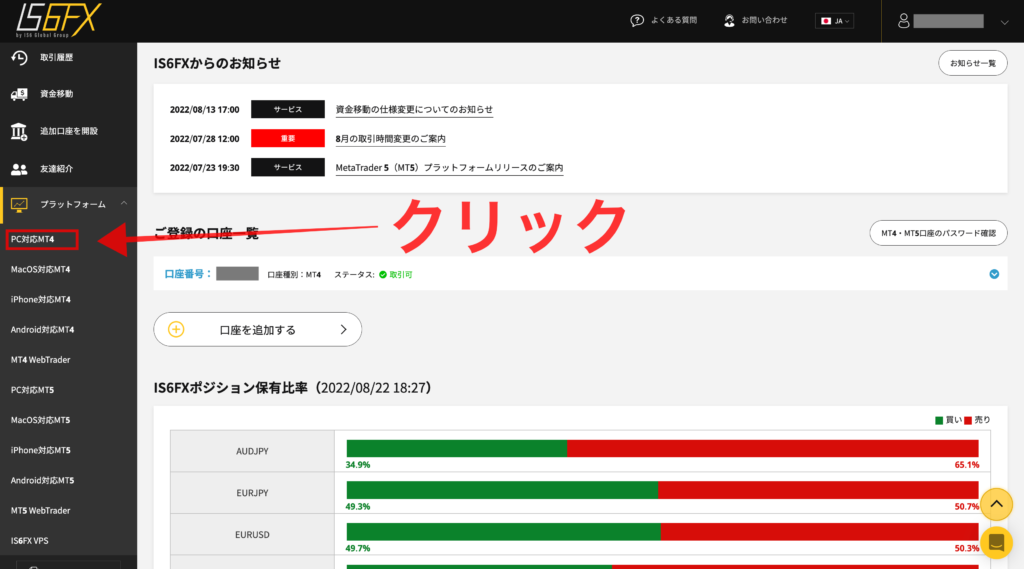The image size is (1024, 569).
Task: Click the お問い合わせ support agent icon
Action: pyautogui.click(x=729, y=21)
